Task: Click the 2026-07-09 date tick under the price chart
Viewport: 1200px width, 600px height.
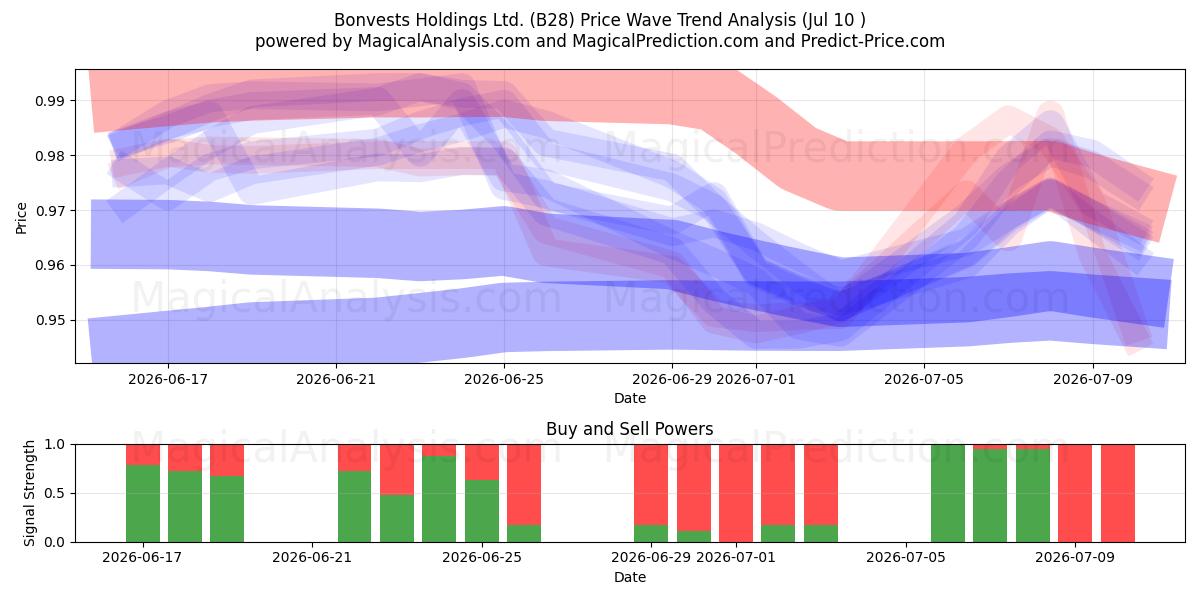Action: pos(1092,379)
